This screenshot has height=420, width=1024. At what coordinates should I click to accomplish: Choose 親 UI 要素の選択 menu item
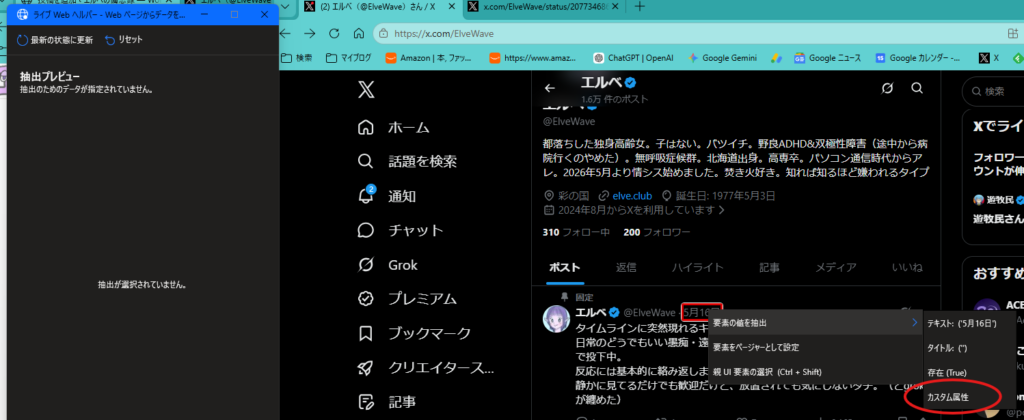tap(815, 372)
